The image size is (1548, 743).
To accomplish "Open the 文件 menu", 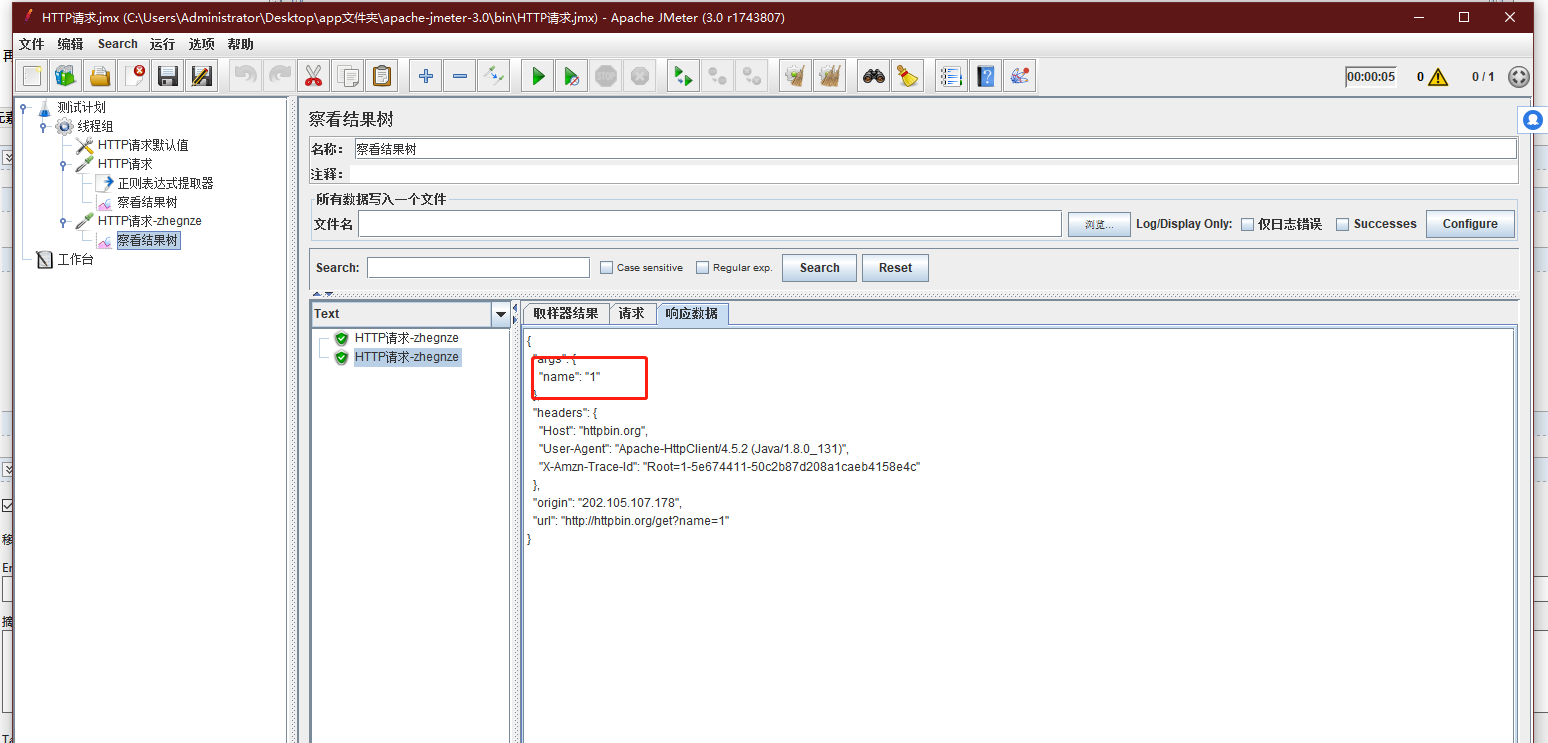I will pyautogui.click(x=31, y=44).
